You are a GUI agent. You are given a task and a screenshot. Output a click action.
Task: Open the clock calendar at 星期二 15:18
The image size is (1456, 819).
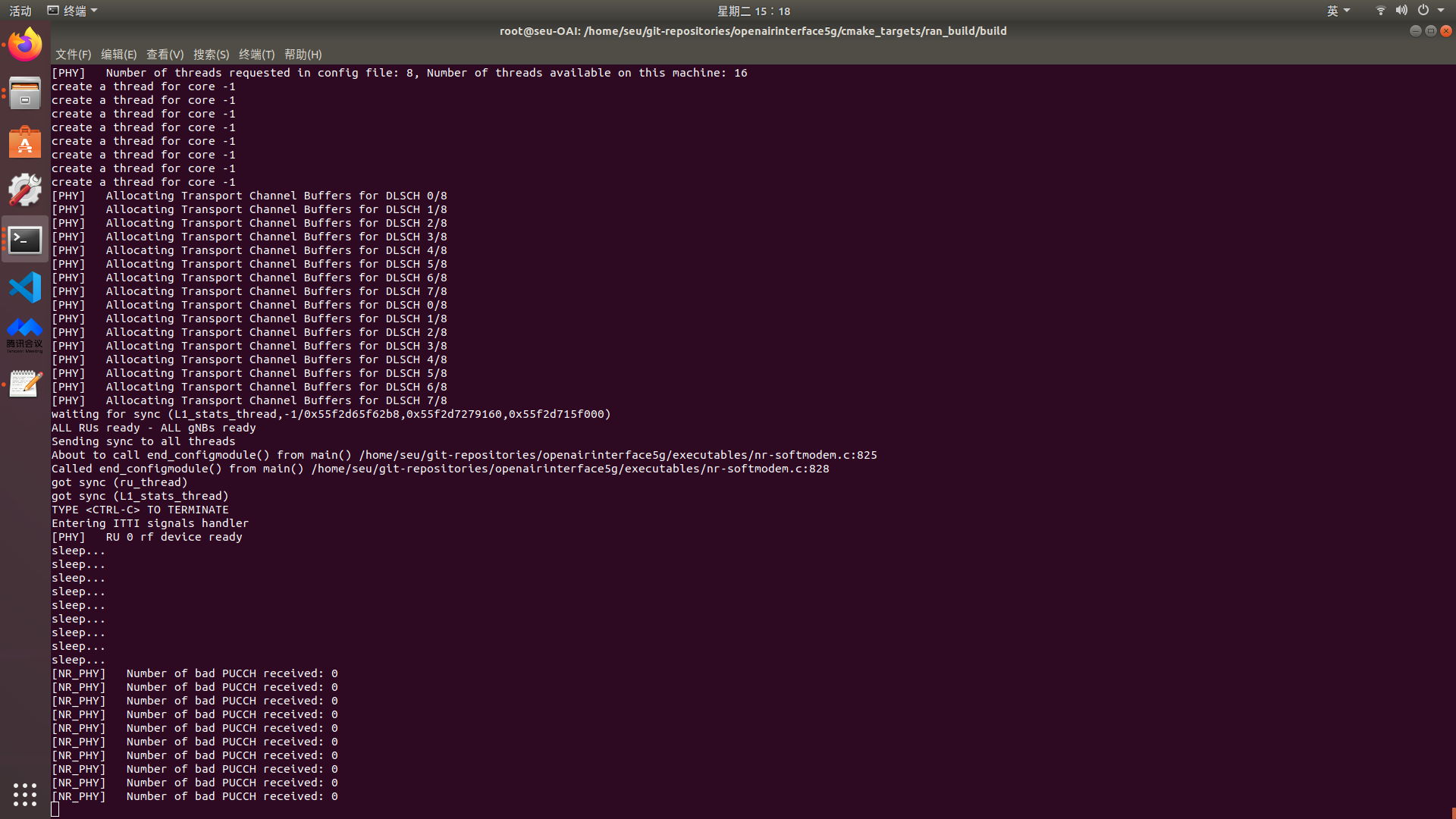[754, 11]
